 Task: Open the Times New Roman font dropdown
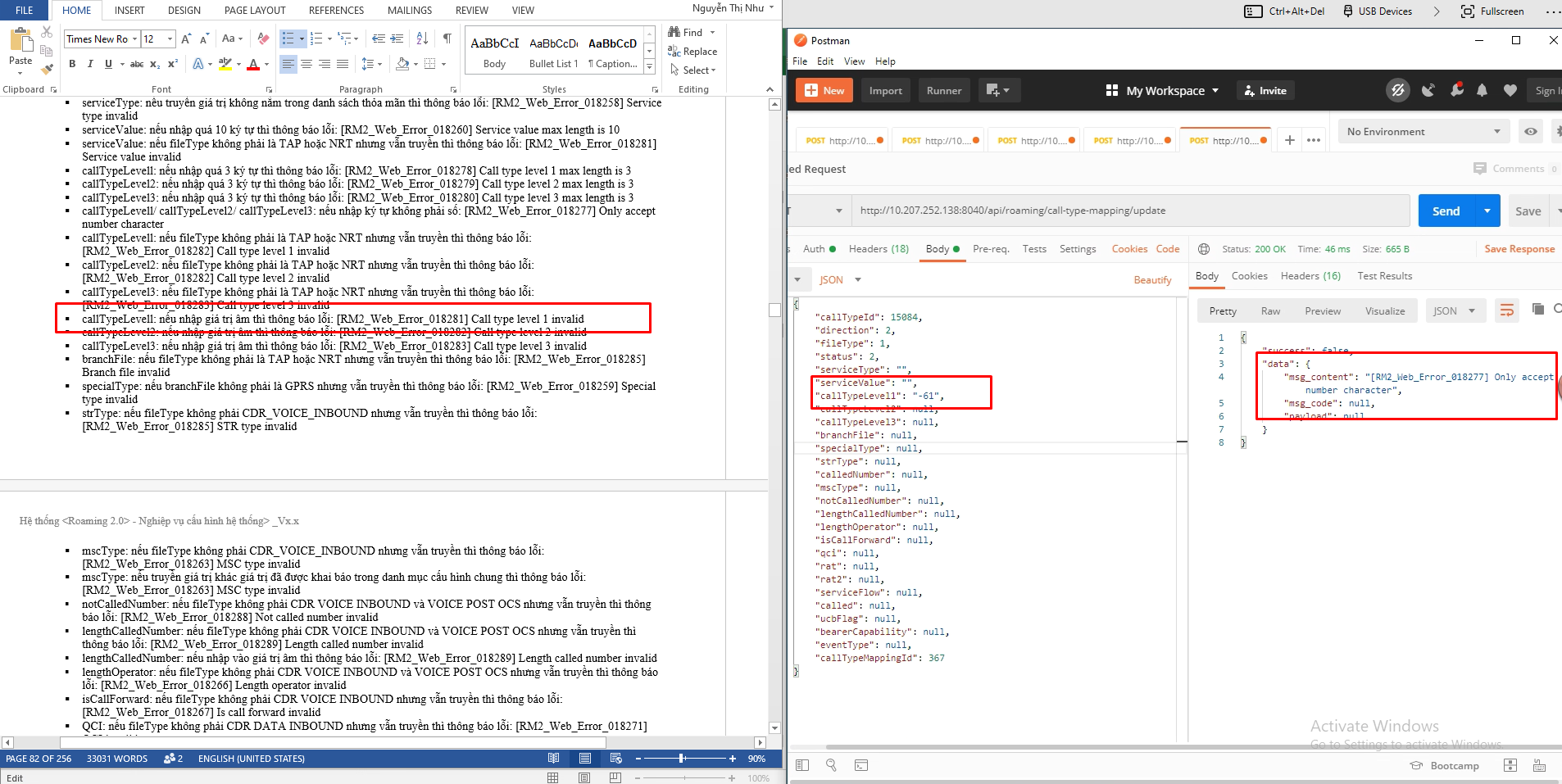click(x=134, y=39)
